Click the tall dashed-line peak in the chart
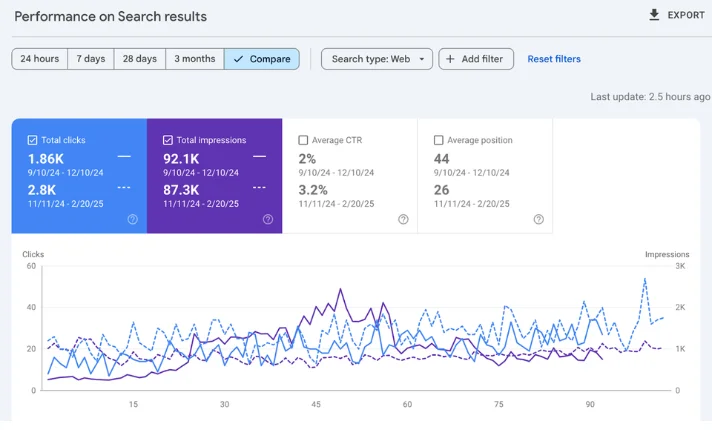Screen dimensions: 712x430 coord(645,279)
